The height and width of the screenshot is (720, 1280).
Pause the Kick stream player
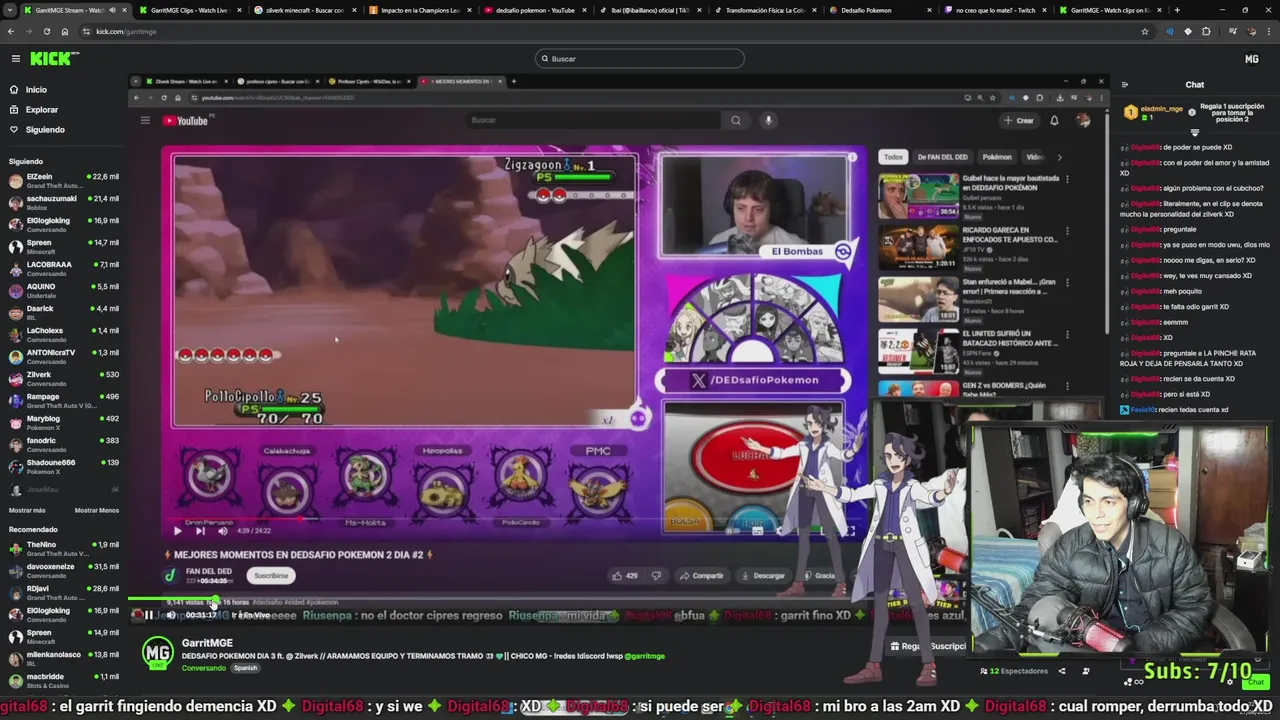pyautogui.click(x=149, y=615)
